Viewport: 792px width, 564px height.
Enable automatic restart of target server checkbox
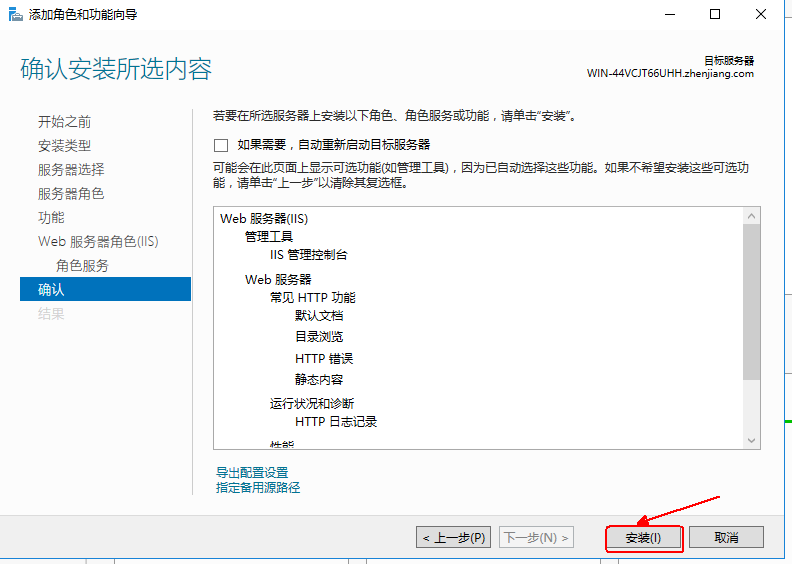221,145
